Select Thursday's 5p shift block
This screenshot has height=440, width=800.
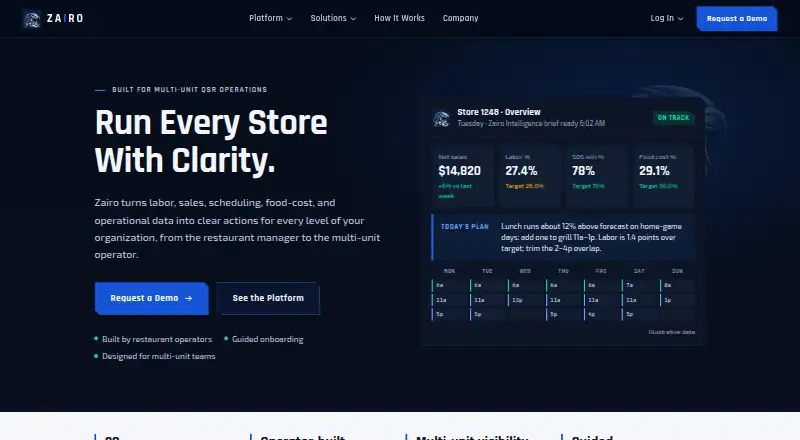[x=564, y=314]
